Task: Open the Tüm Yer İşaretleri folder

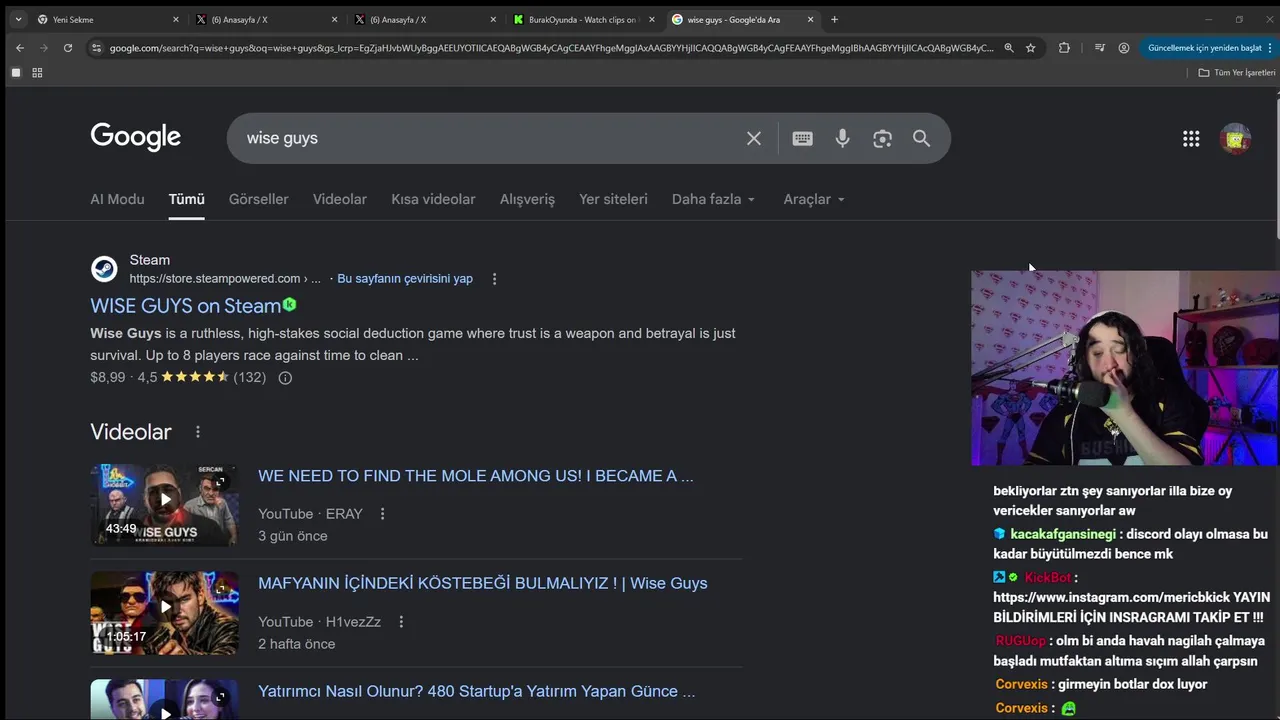Action: point(1237,72)
